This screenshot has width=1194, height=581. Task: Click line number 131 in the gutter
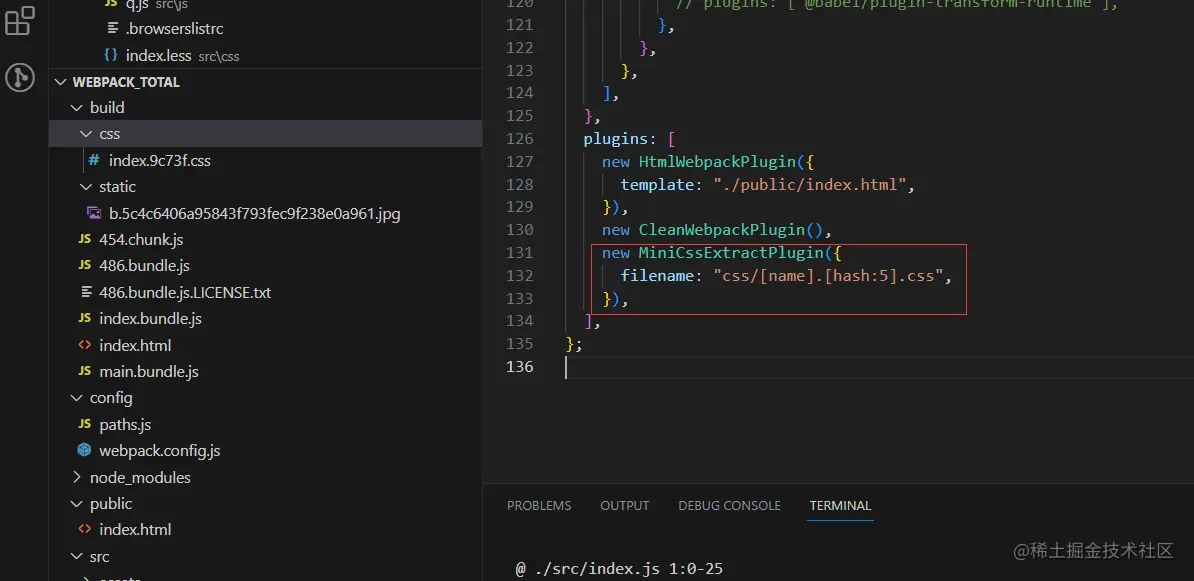tap(519, 252)
